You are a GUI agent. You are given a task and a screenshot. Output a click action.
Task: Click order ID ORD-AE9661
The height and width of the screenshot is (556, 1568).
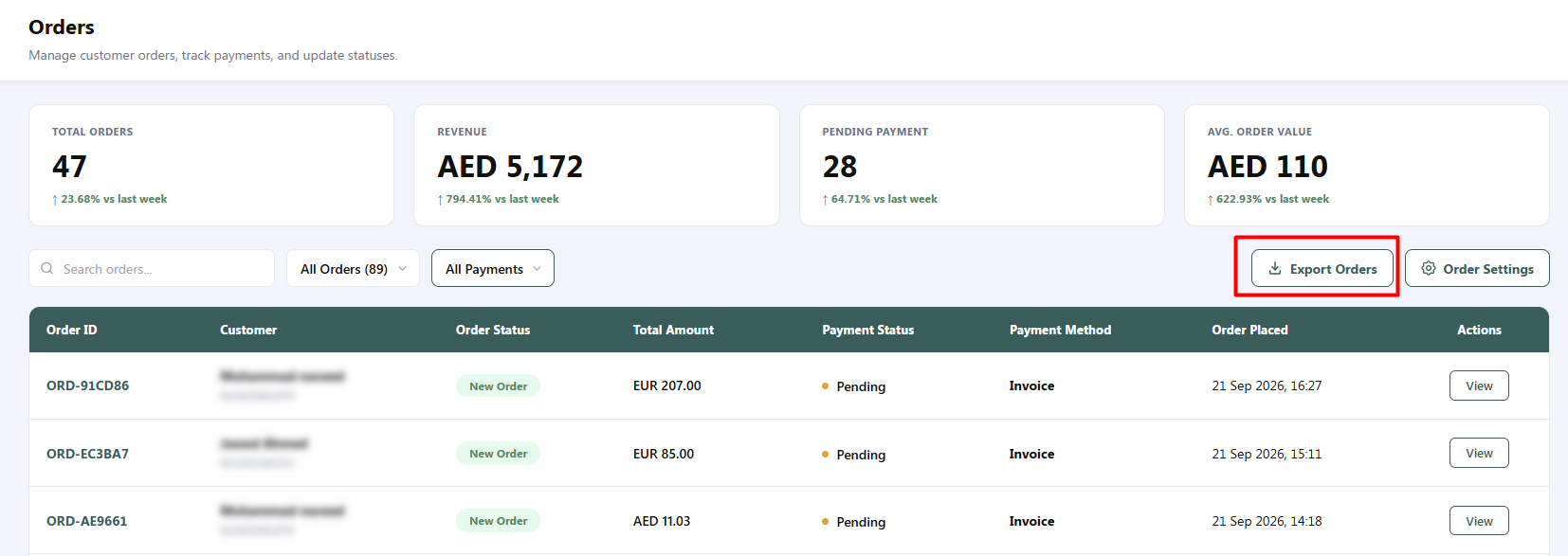tap(87, 521)
